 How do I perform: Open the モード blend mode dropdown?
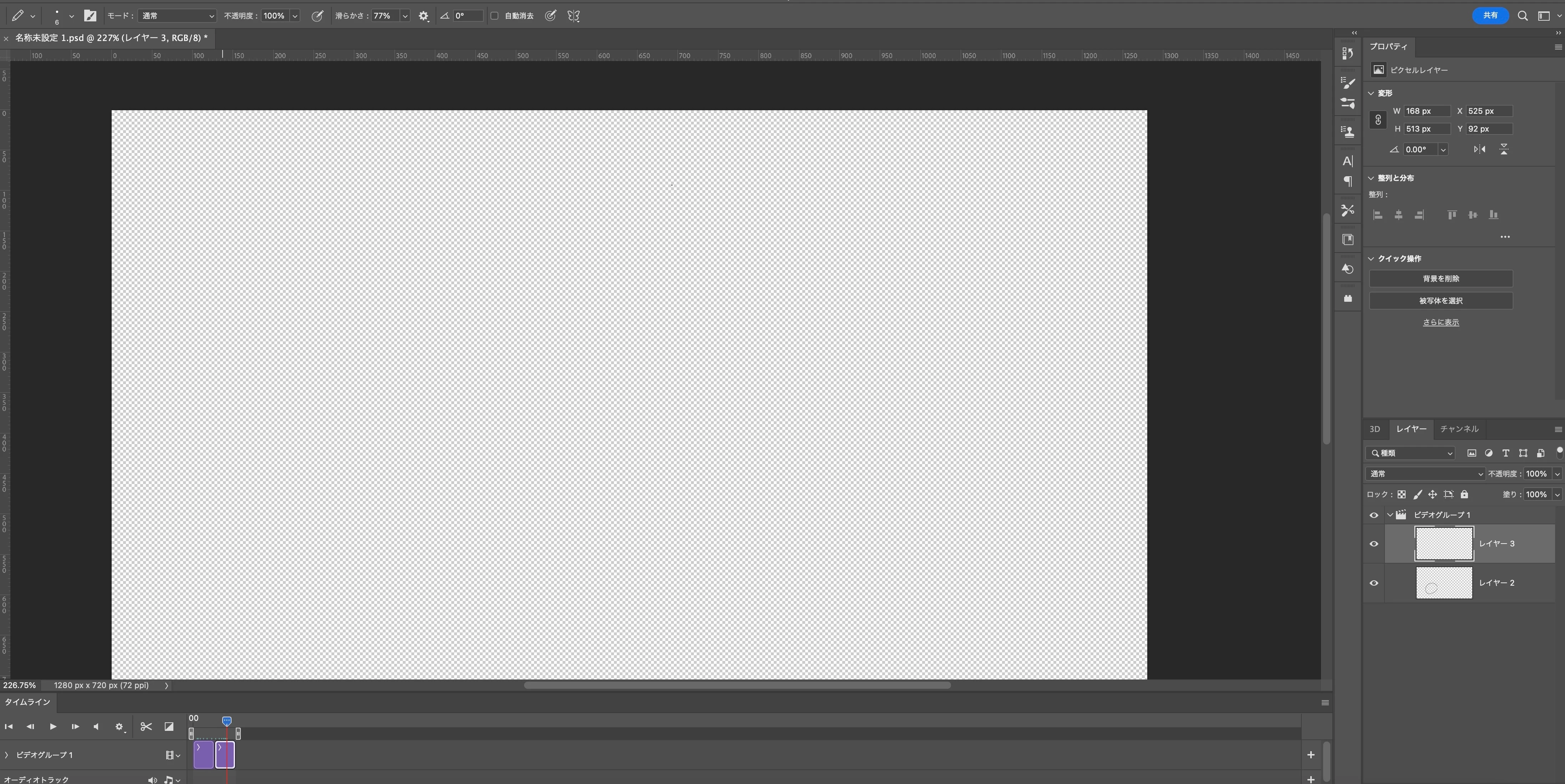pos(177,16)
